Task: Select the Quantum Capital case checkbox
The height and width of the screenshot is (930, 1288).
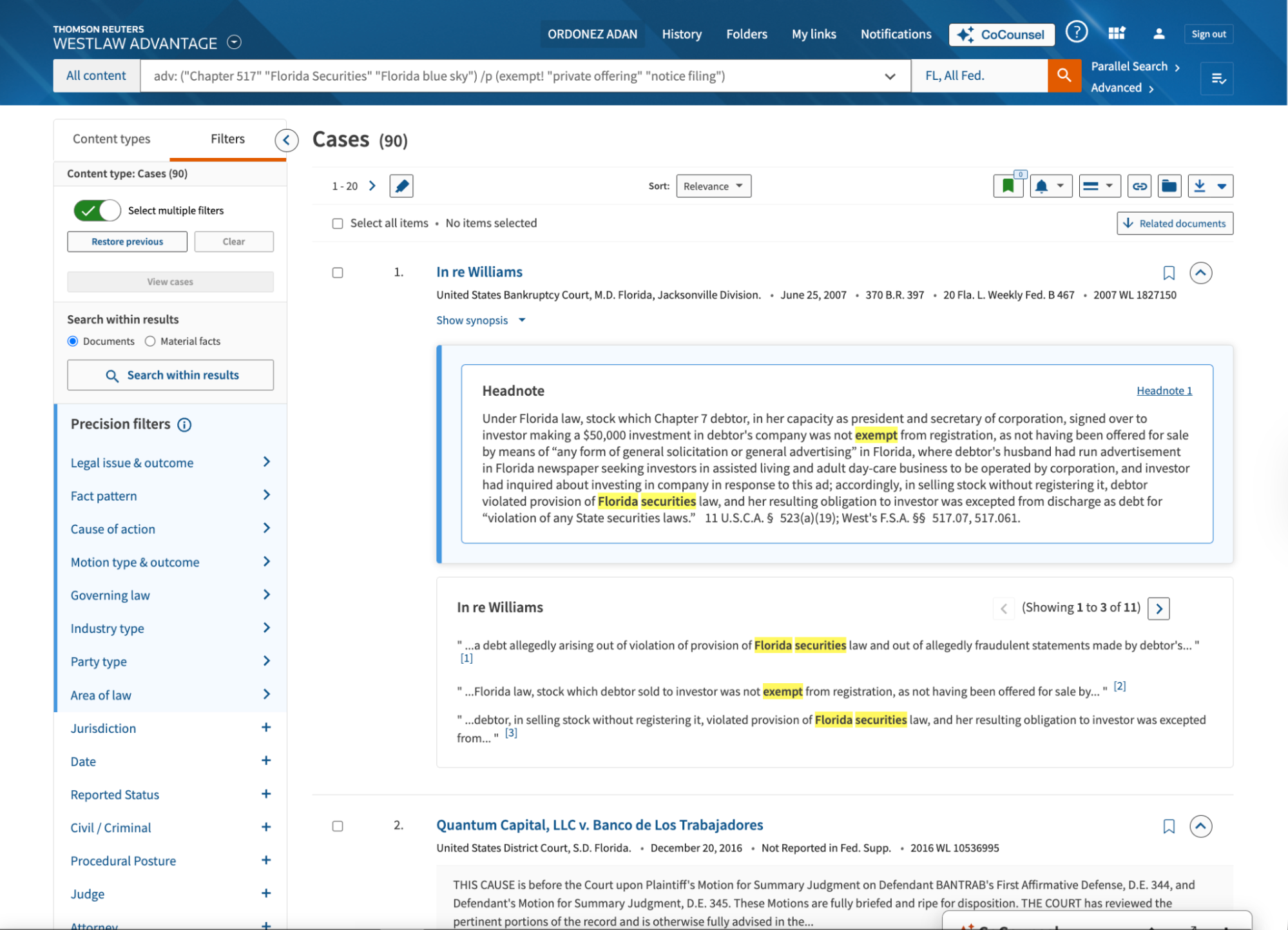Action: coord(338,826)
